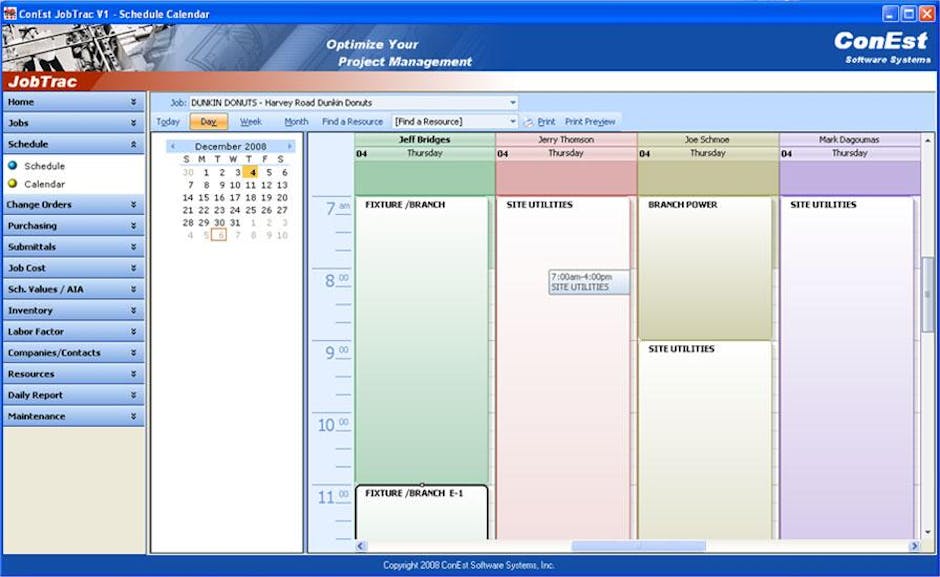Click Today to jump to current date
The image size is (940, 577).
pos(167,120)
